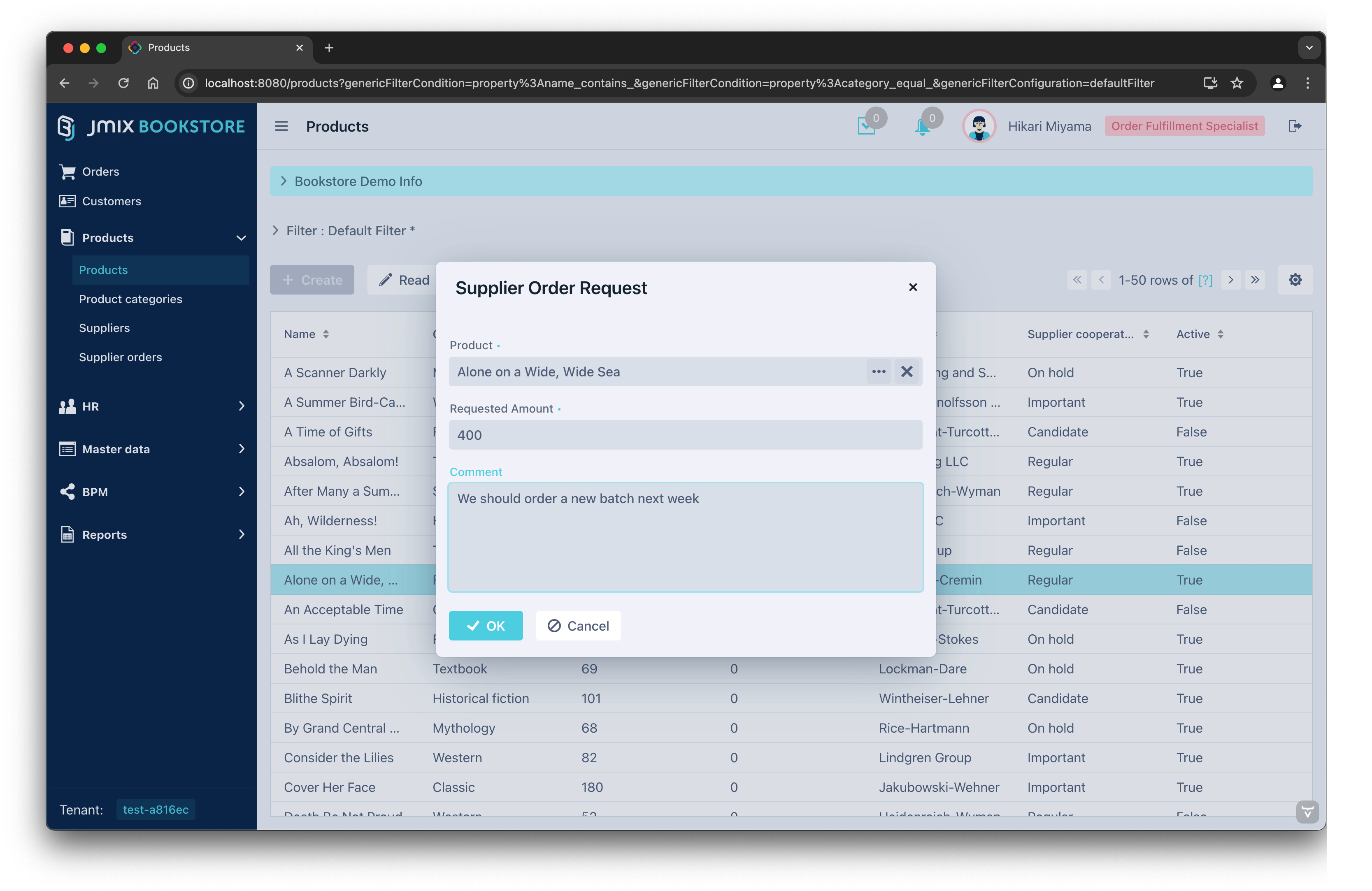
Task: Open table settings gear icon
Action: [1295, 280]
